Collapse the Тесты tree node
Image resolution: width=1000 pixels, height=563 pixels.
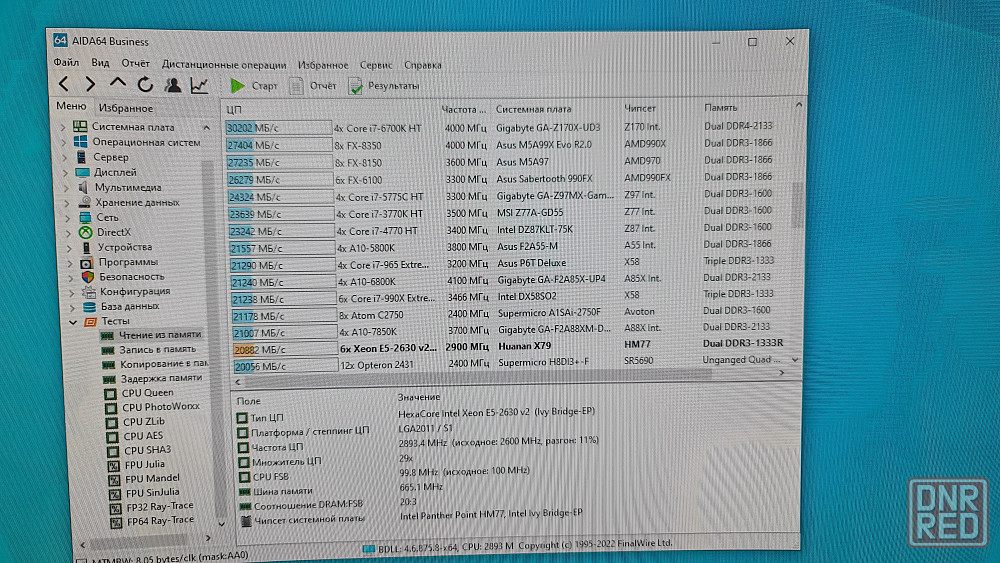[x=72, y=322]
